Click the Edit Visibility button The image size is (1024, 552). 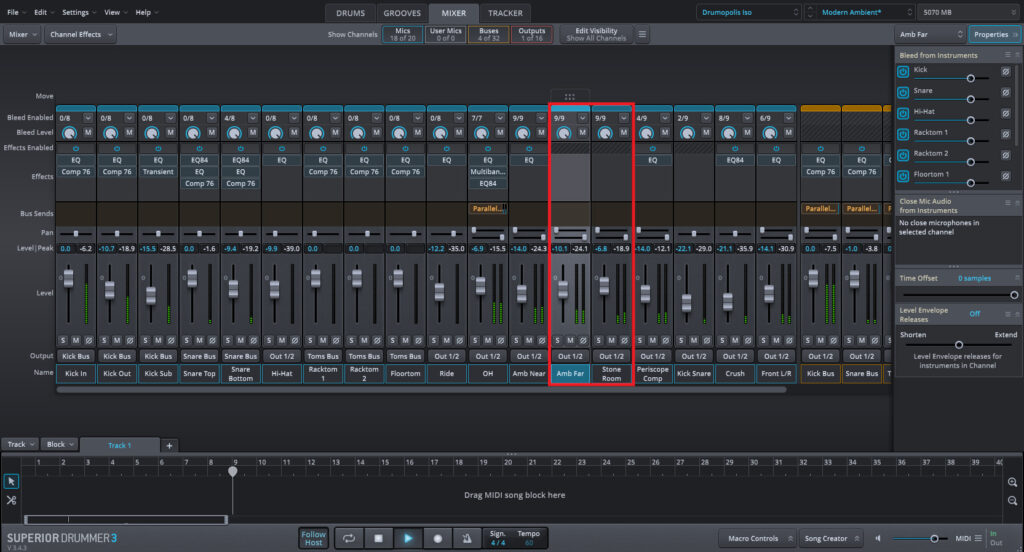tap(596, 34)
